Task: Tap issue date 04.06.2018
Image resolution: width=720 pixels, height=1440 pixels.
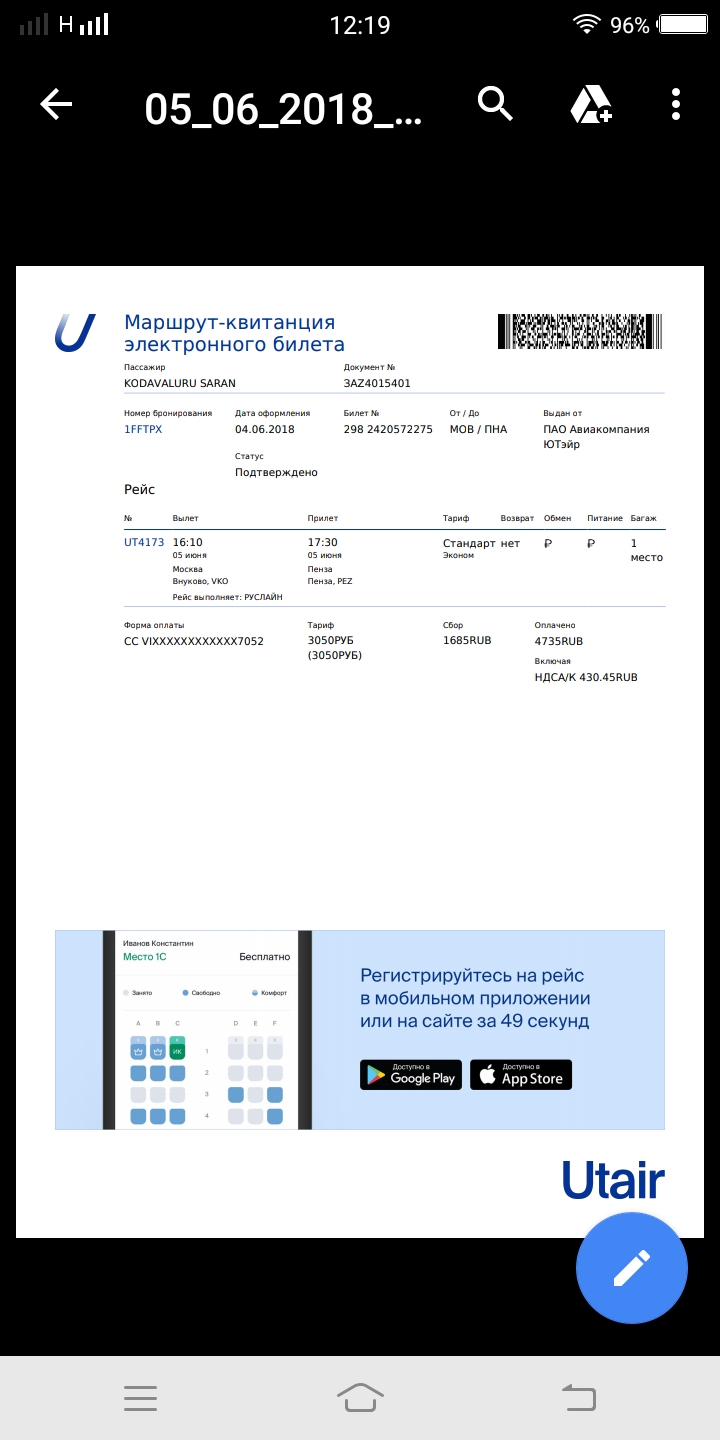Action: coord(265,429)
